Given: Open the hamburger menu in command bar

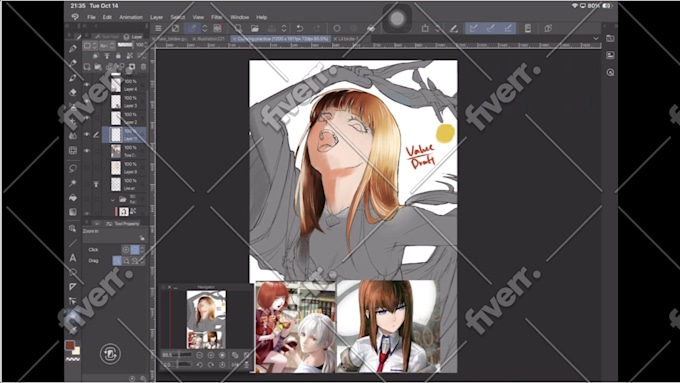Looking at the screenshot, I should (x=158, y=29).
